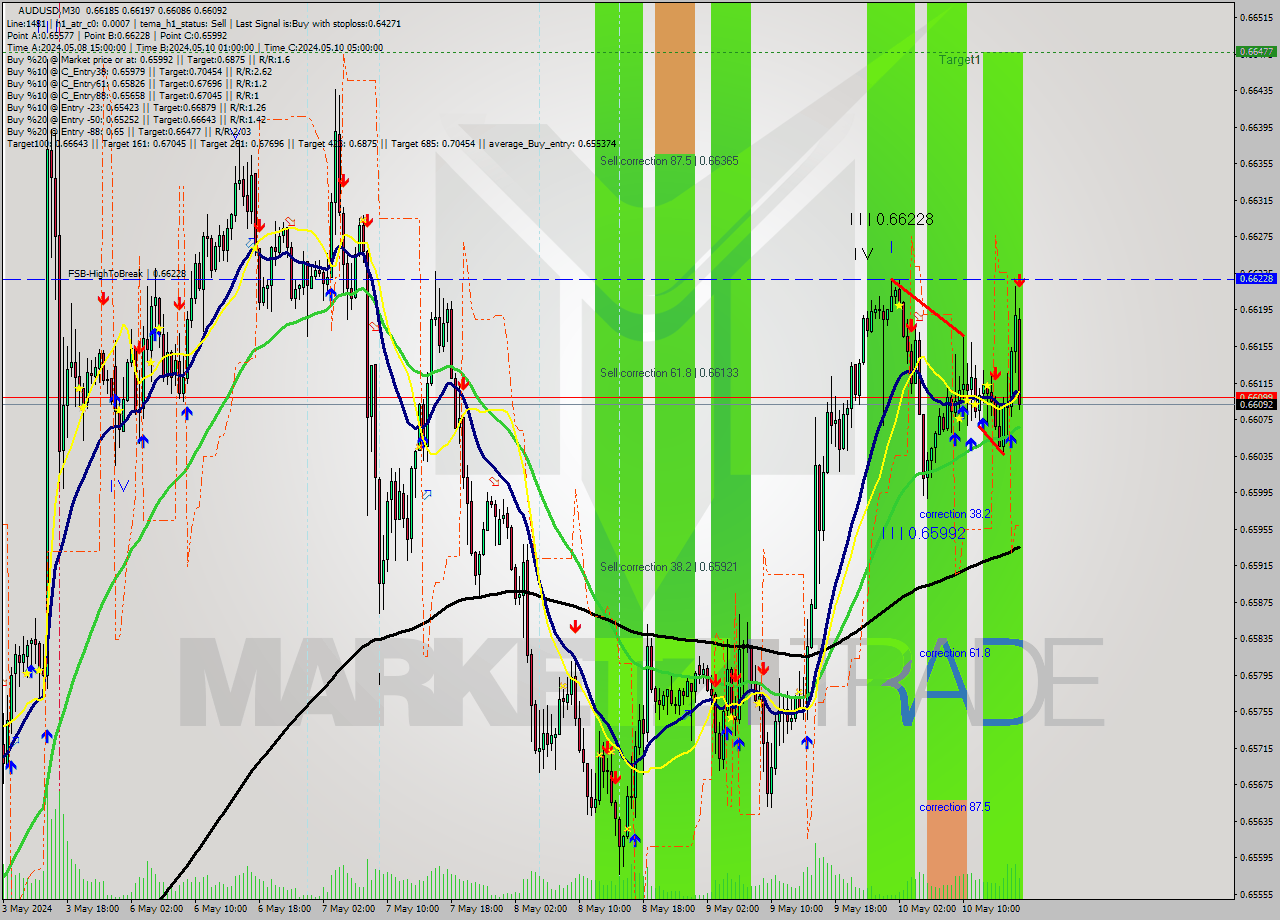The width and height of the screenshot is (1280, 920).
Task: Click the 'Buy %20 @ Market price' line
Action: (148, 59)
